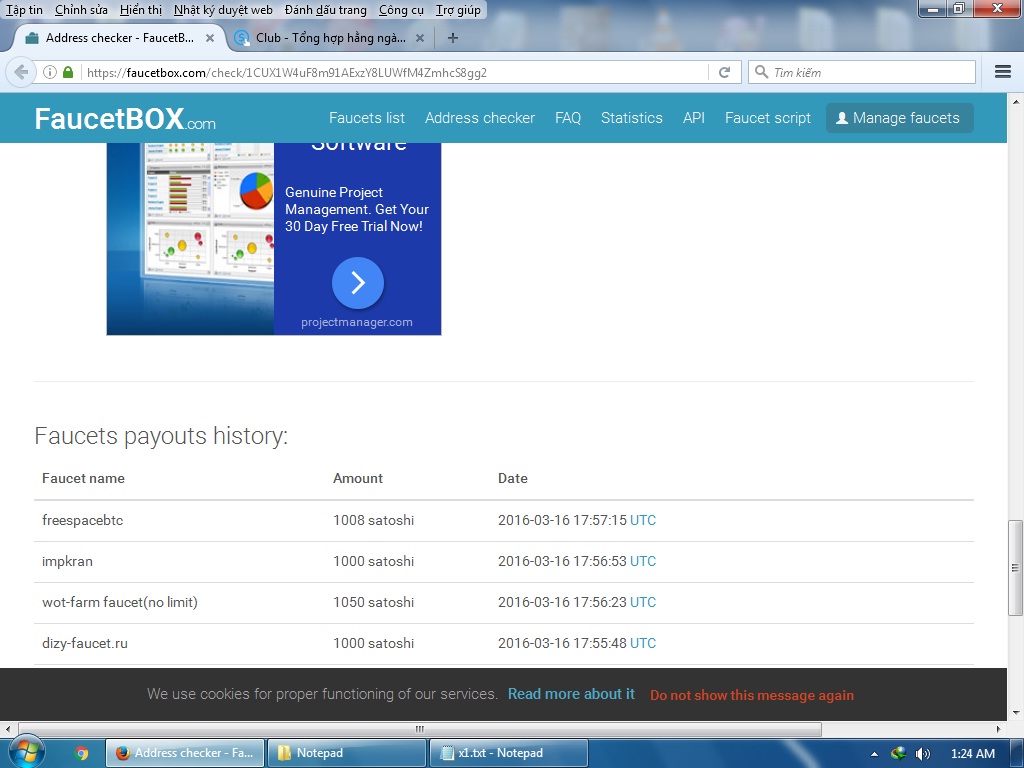
Task: Click the vertical scrollbar up arrow
Action: [x=1015, y=102]
